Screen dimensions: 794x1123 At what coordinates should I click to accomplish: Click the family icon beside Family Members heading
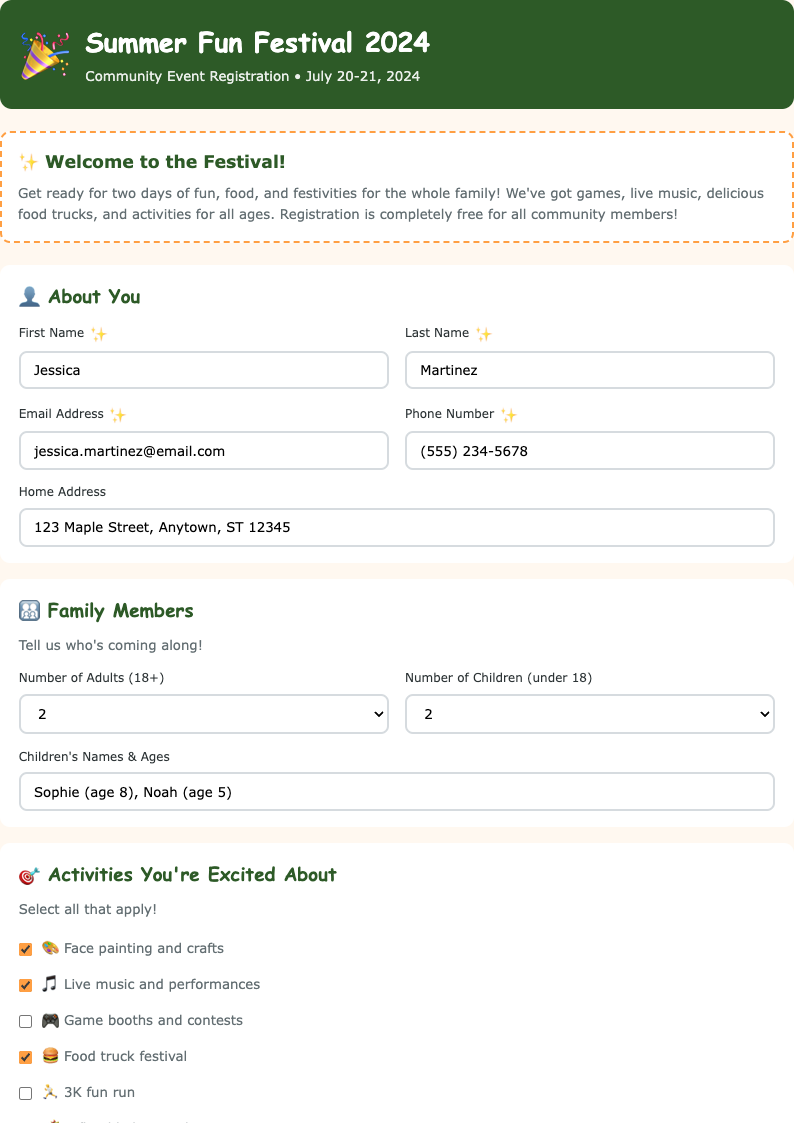point(28,610)
